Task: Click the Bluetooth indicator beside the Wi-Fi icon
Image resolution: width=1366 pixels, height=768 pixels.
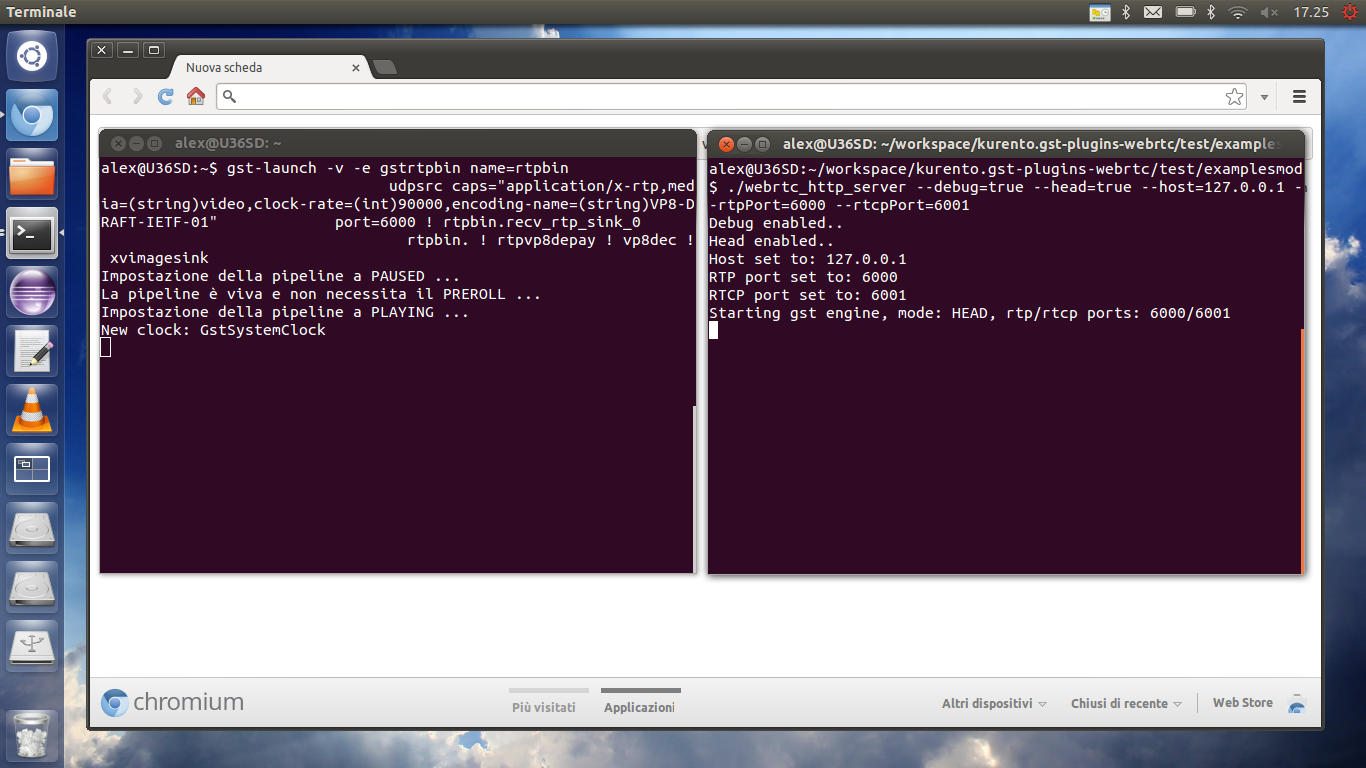Action: coord(1210,12)
